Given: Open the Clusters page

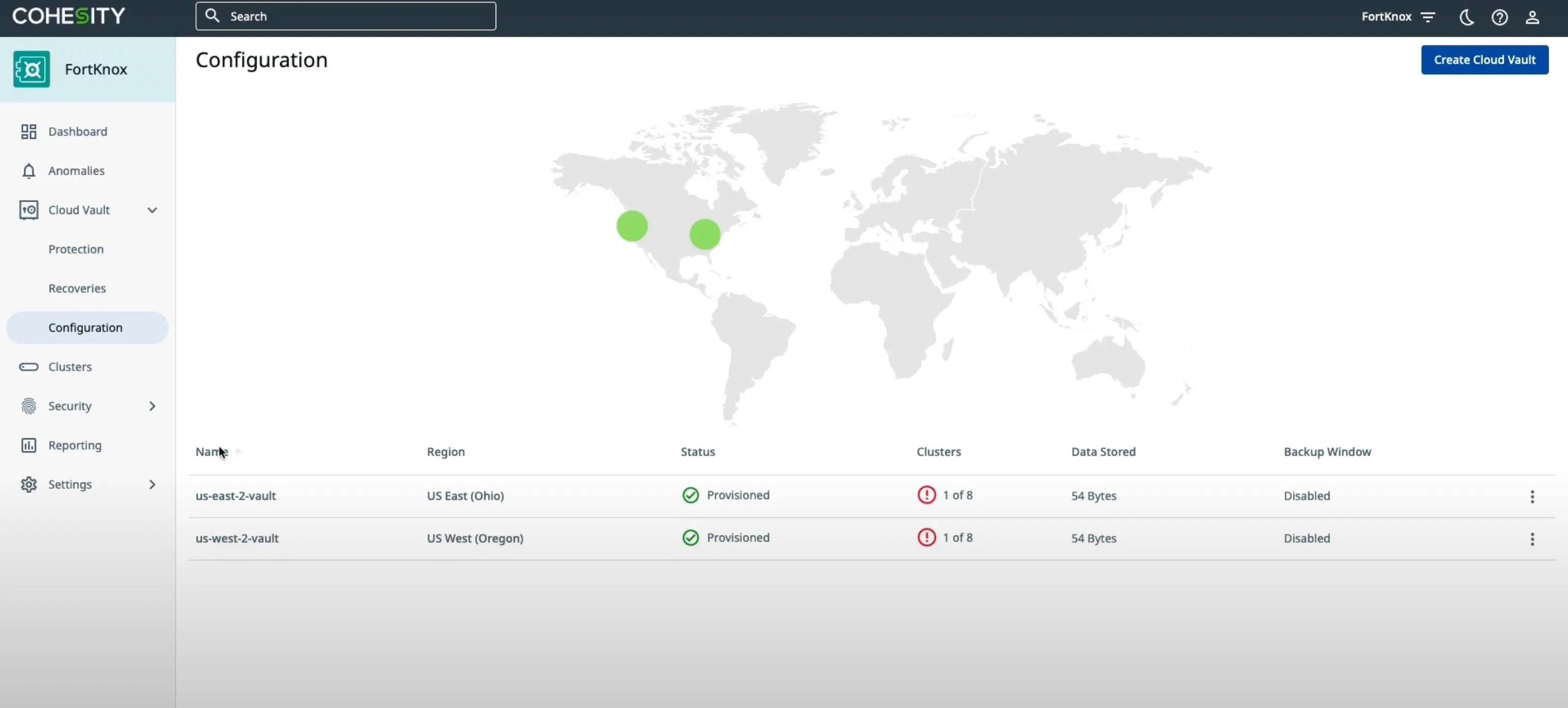Looking at the screenshot, I should coord(70,367).
